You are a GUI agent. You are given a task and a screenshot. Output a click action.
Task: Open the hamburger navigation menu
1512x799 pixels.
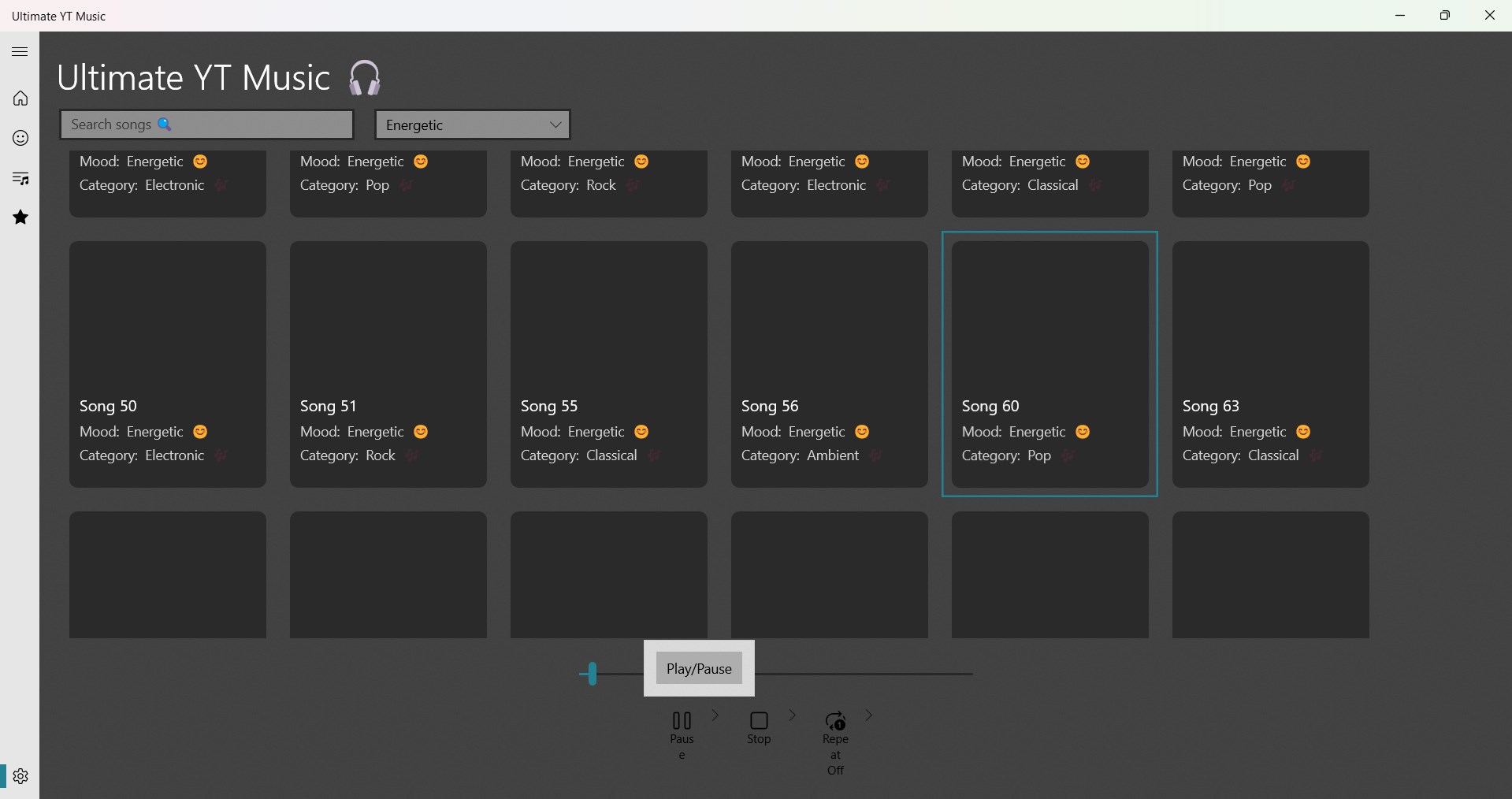pos(20,51)
